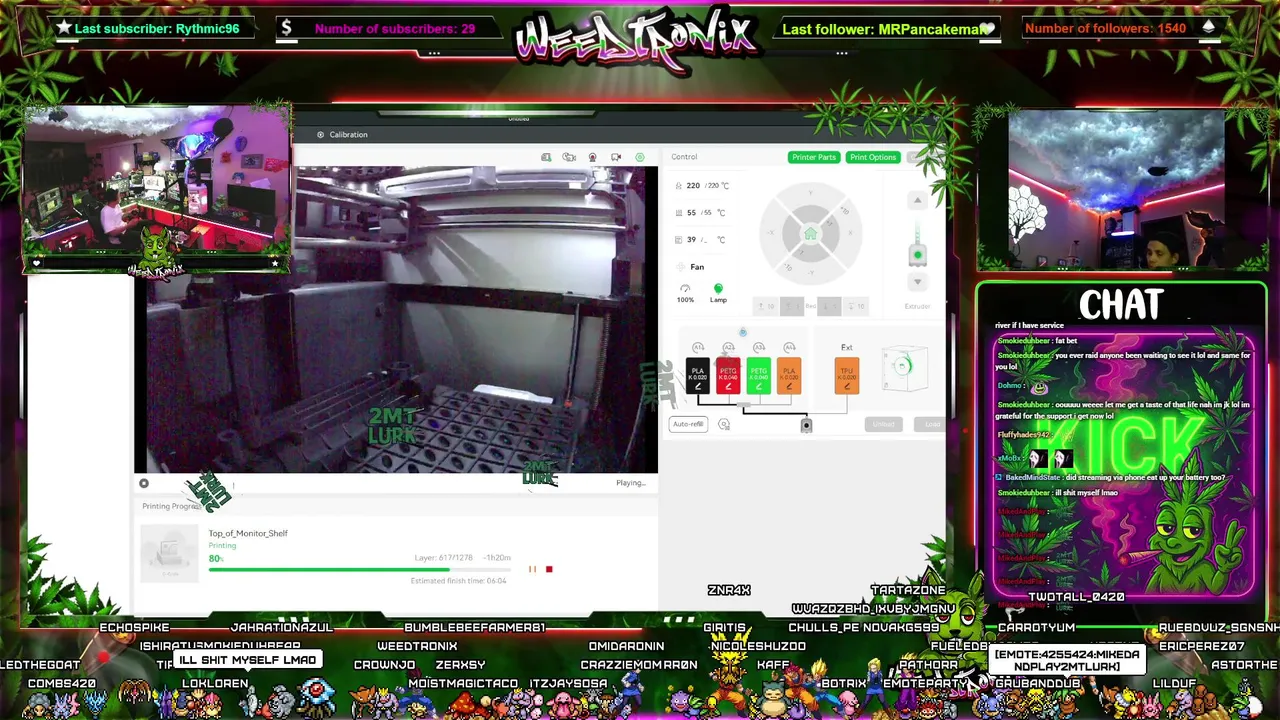1280x720 pixels.
Task: Raise the bed by 1
Action: point(791,306)
